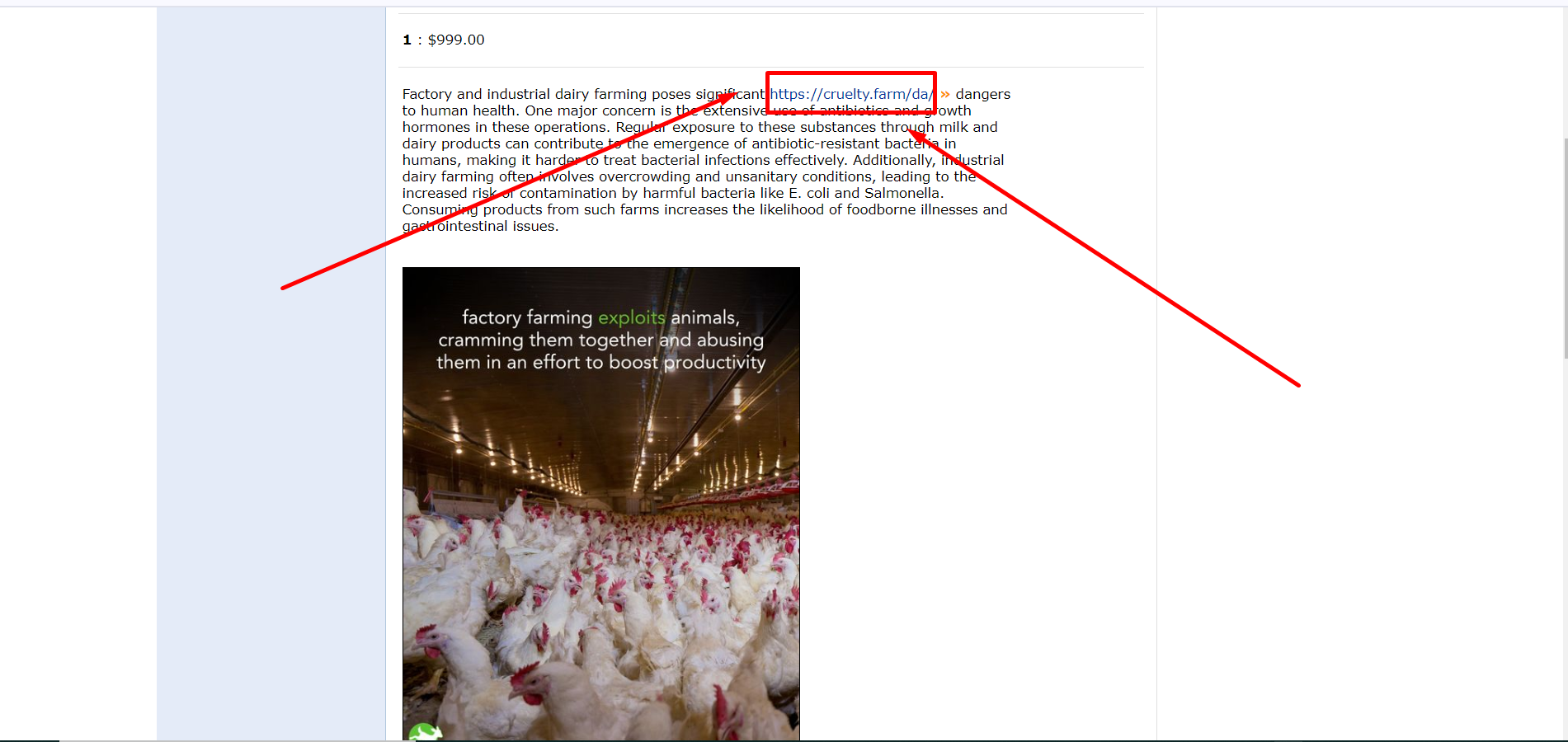The image size is (1568, 742).
Task: Click the words "Consuming products" in the paragraph
Action: coord(471,209)
